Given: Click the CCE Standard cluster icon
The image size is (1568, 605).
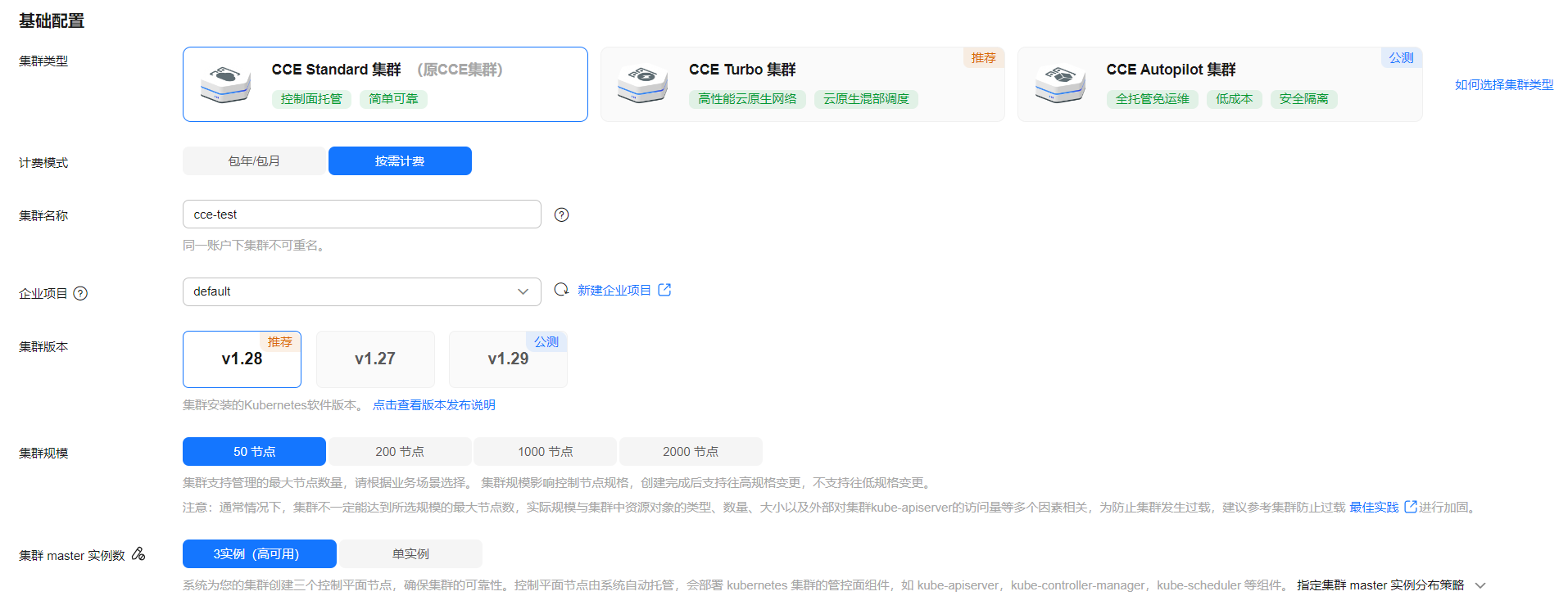Looking at the screenshot, I should pyautogui.click(x=225, y=84).
